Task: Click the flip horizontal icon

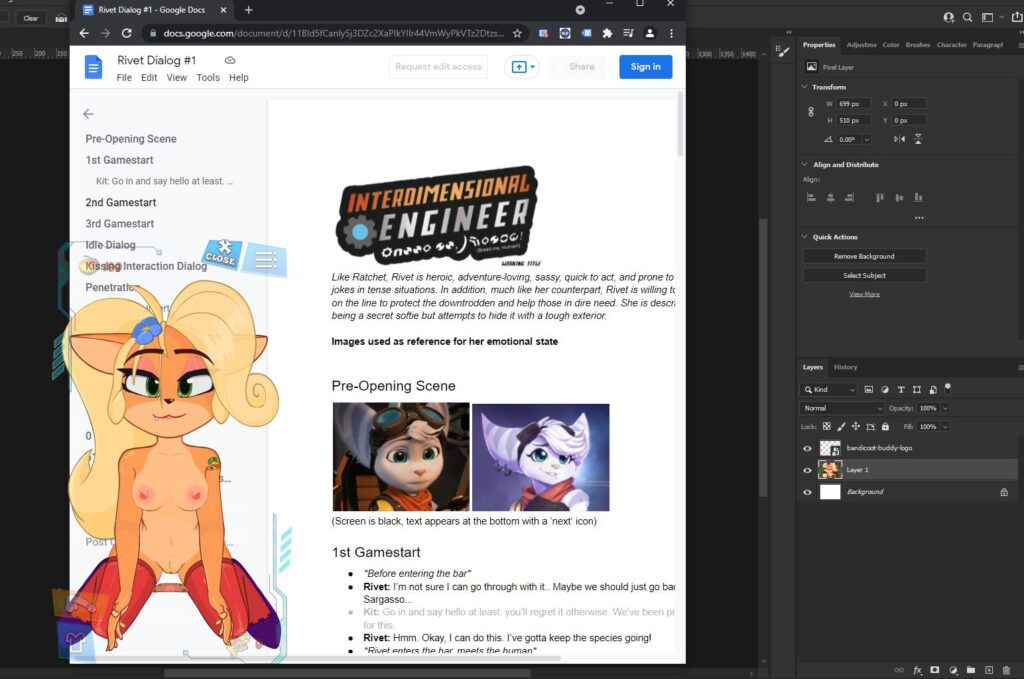Action: (899, 139)
